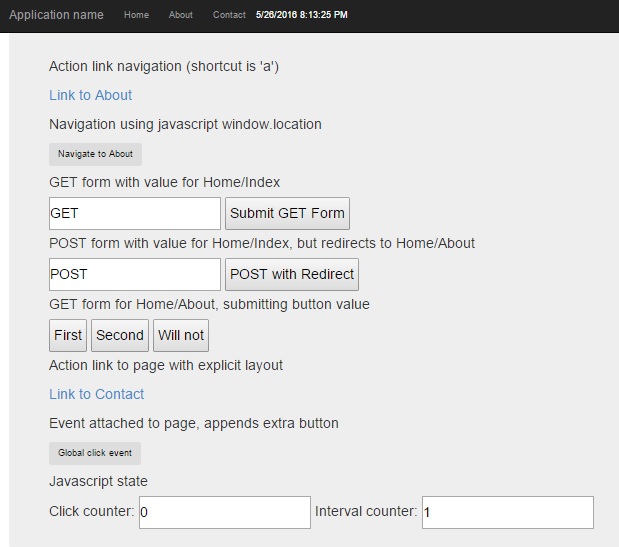
Task: Click the Application name brand link
Action: 56,15
